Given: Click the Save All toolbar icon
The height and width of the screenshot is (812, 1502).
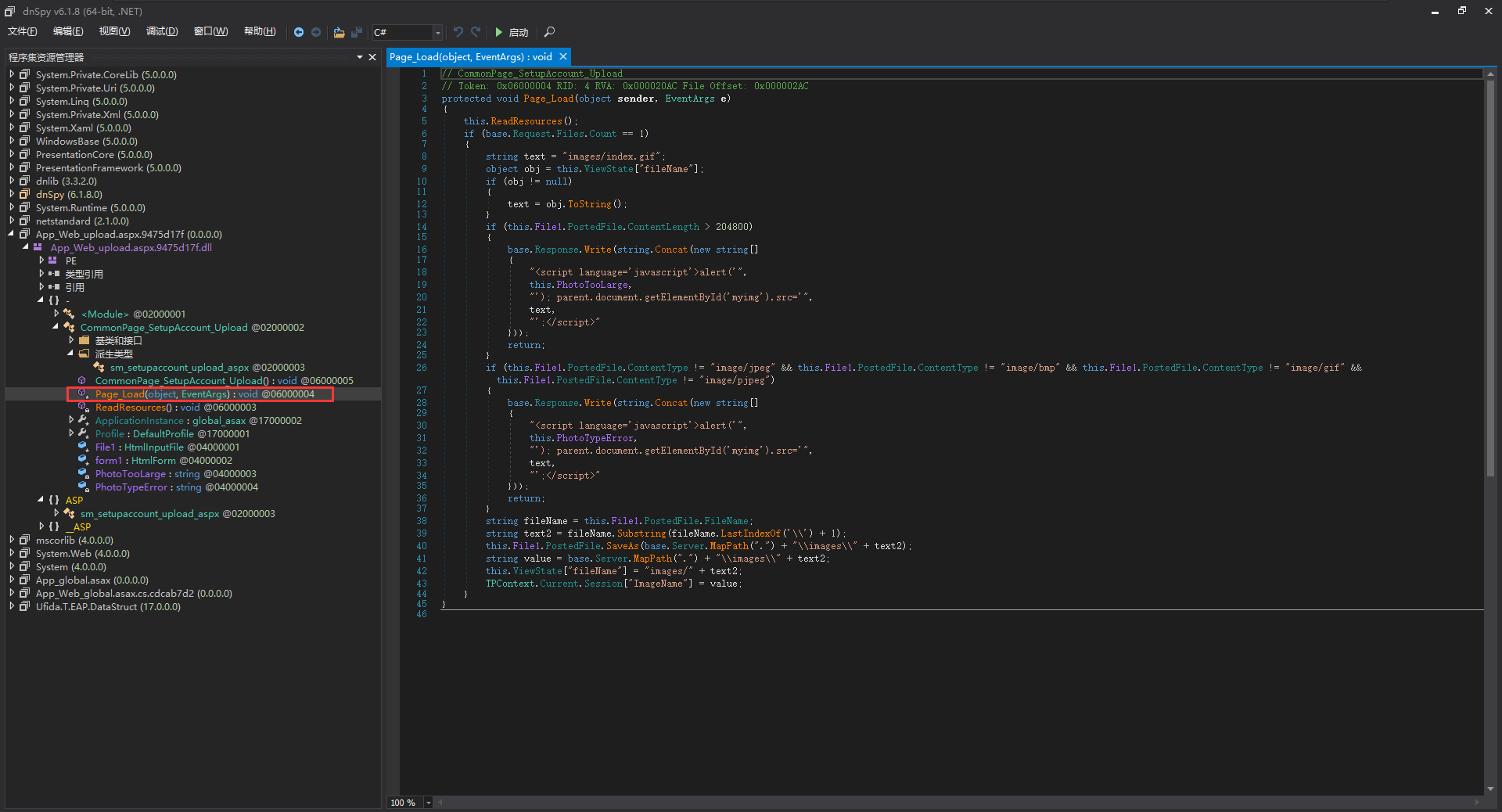Looking at the screenshot, I should click(x=357, y=32).
